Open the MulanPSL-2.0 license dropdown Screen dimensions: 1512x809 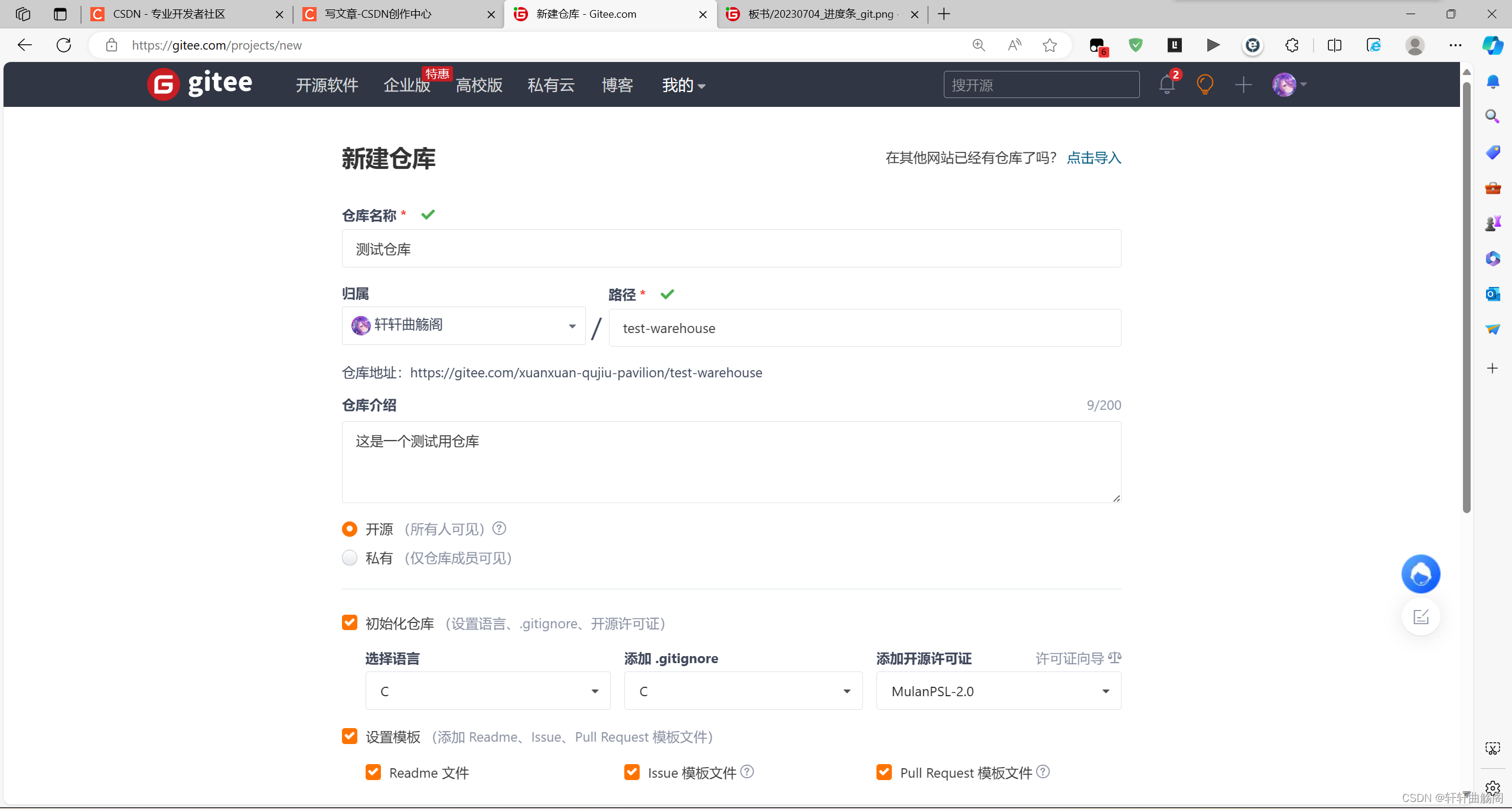tap(998, 691)
